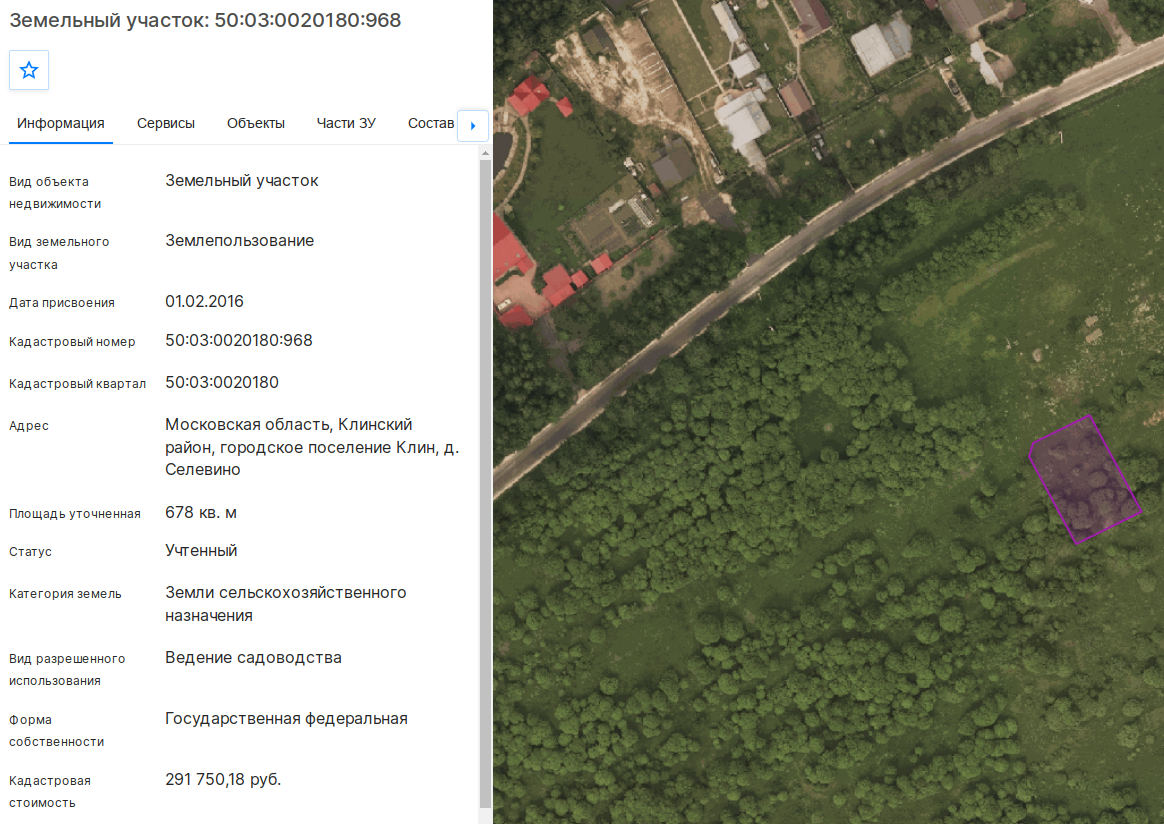Open the Информация tab

click(x=61, y=123)
